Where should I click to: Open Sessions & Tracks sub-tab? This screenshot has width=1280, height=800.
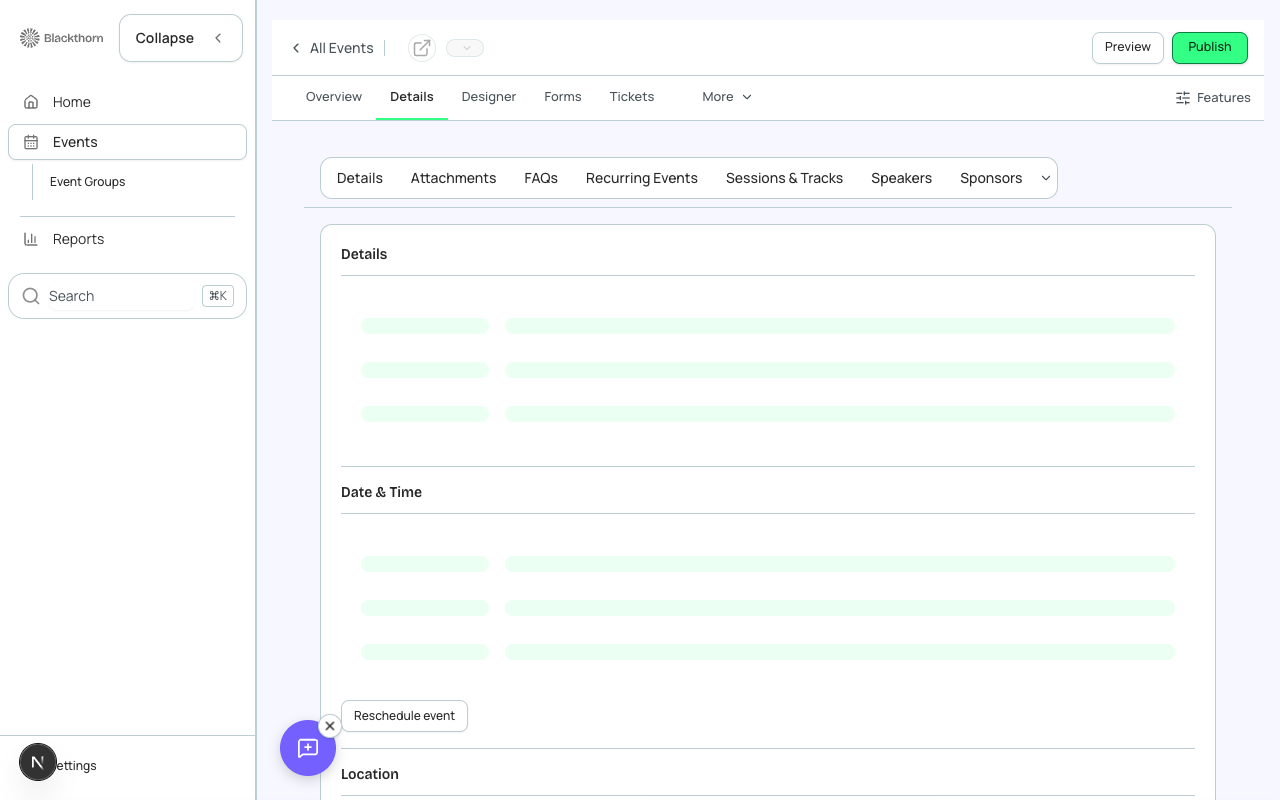tap(784, 178)
